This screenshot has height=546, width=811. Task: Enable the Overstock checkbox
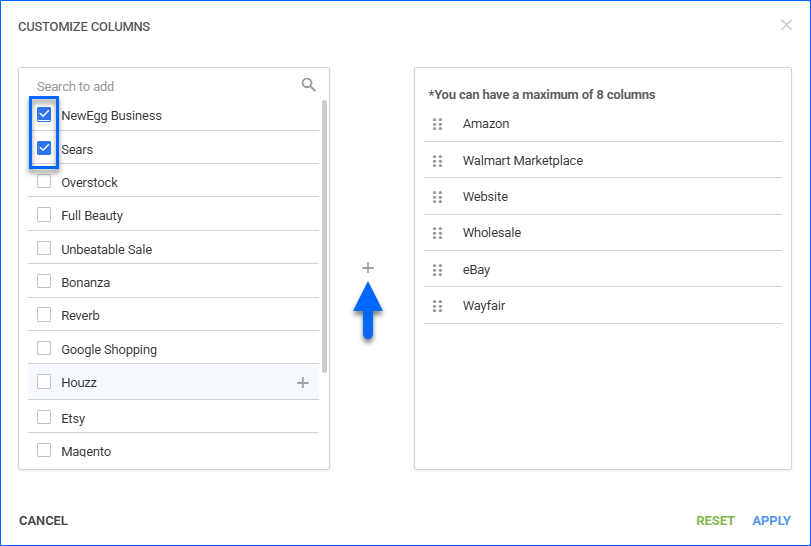pos(44,183)
